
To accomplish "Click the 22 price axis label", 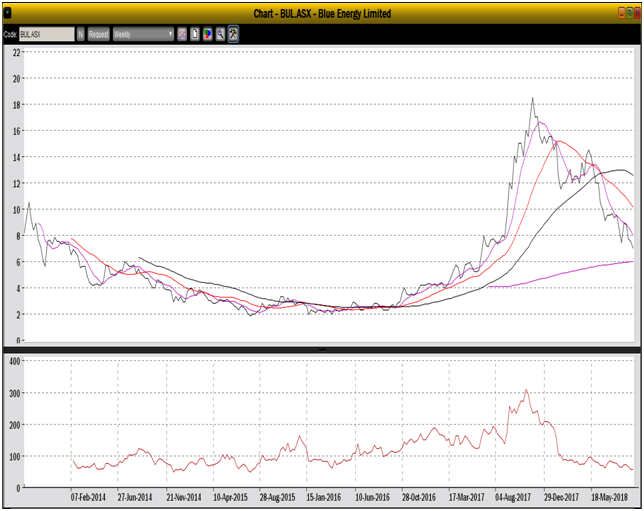I will coord(16,52).
